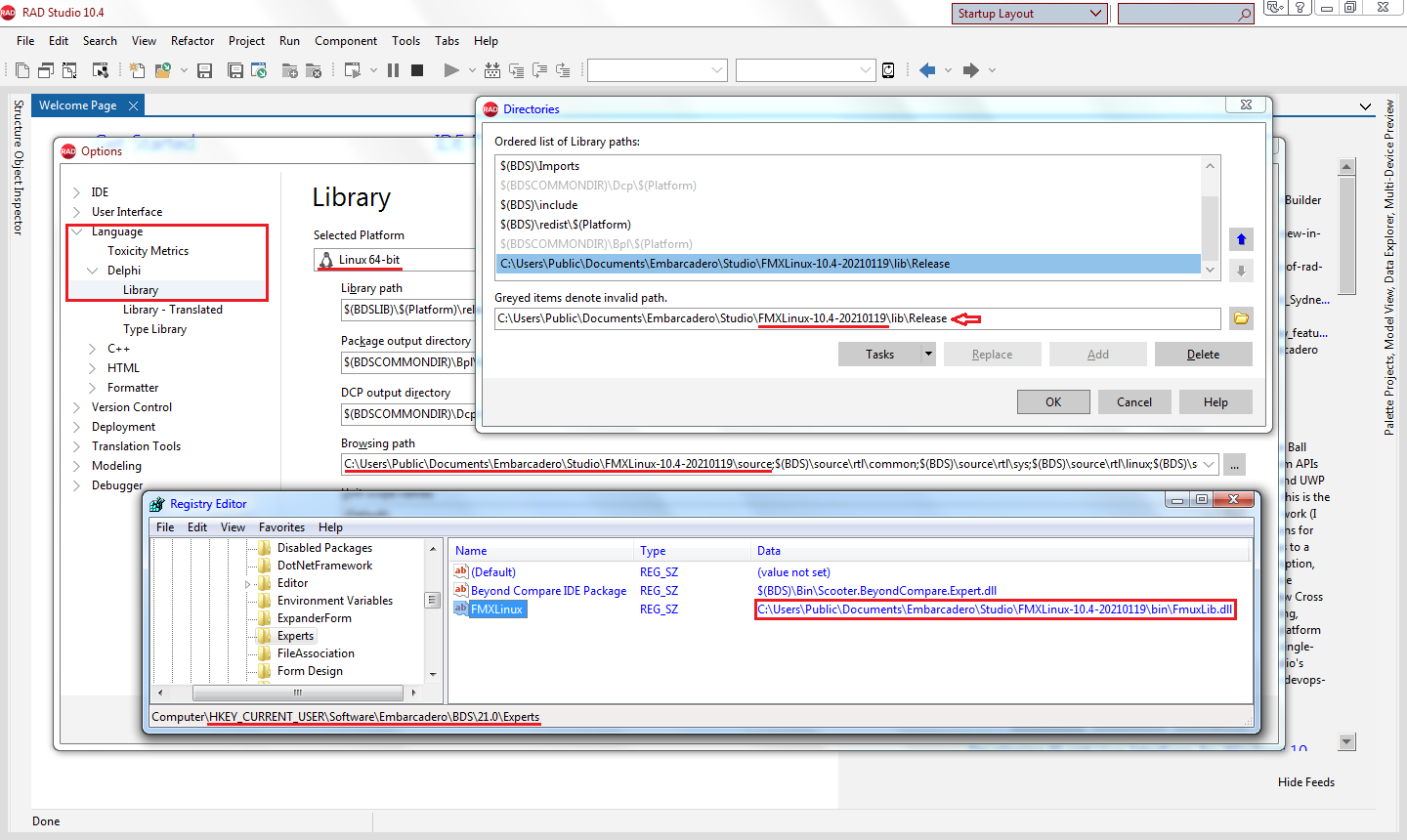This screenshot has height=840, width=1407.
Task: Click the Save floppy disk icon
Action: [204, 70]
